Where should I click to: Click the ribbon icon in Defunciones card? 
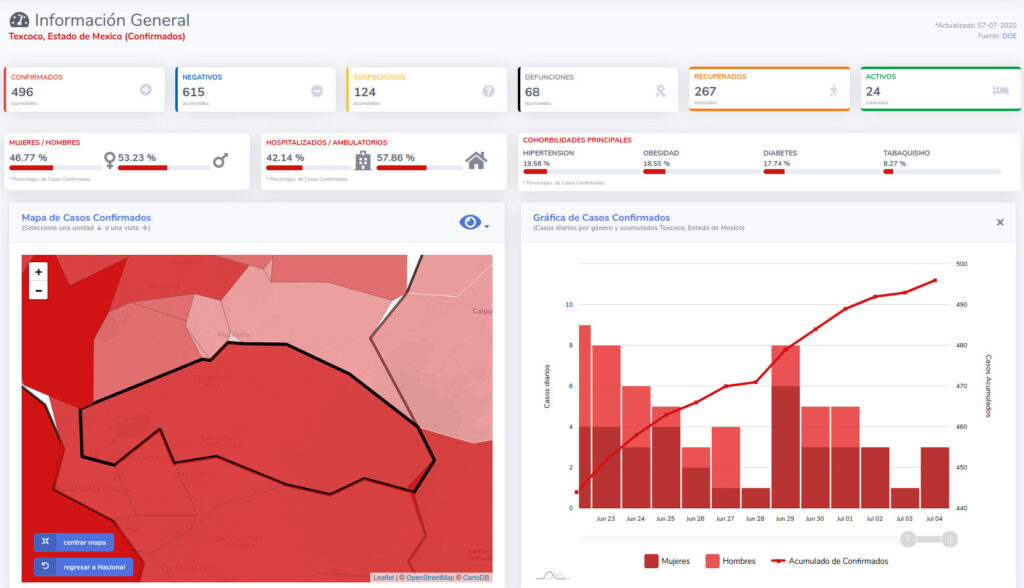[659, 91]
